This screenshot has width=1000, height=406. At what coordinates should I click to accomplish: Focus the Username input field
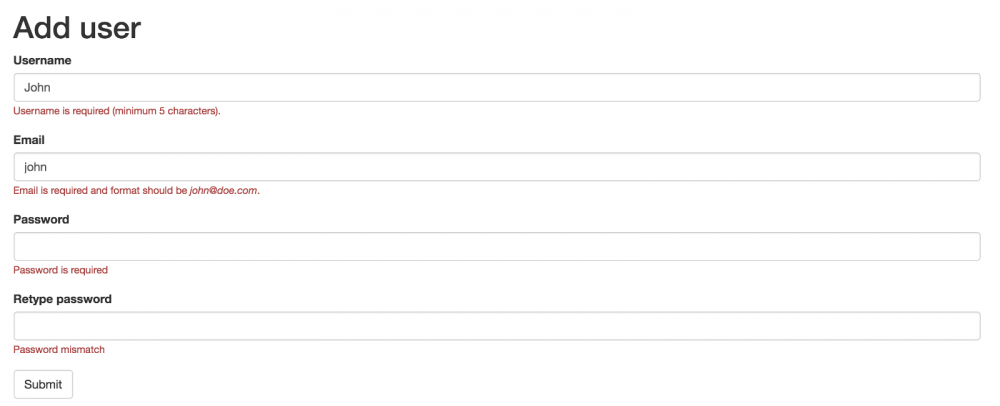point(496,87)
